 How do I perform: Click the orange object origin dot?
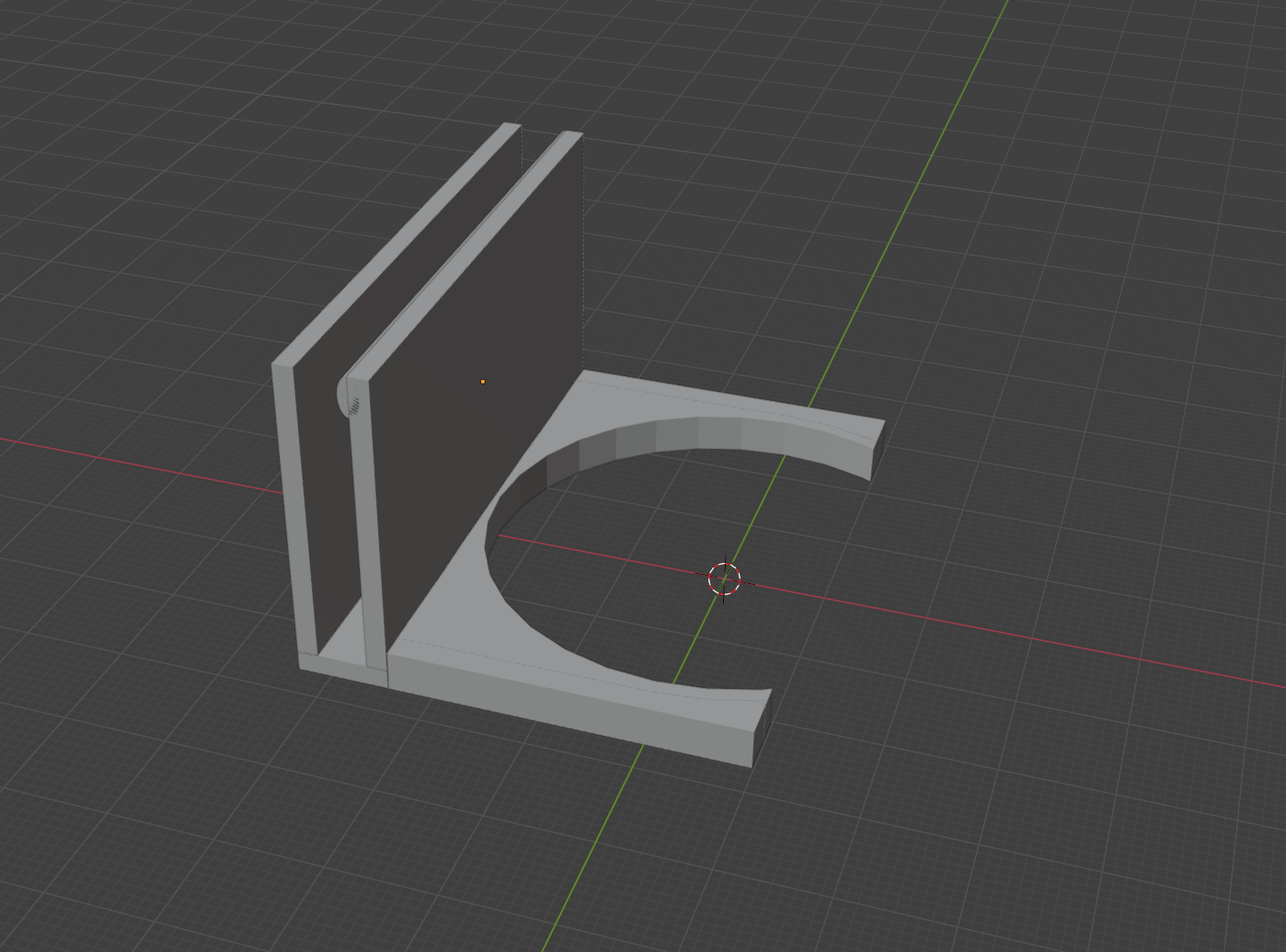[x=483, y=382]
